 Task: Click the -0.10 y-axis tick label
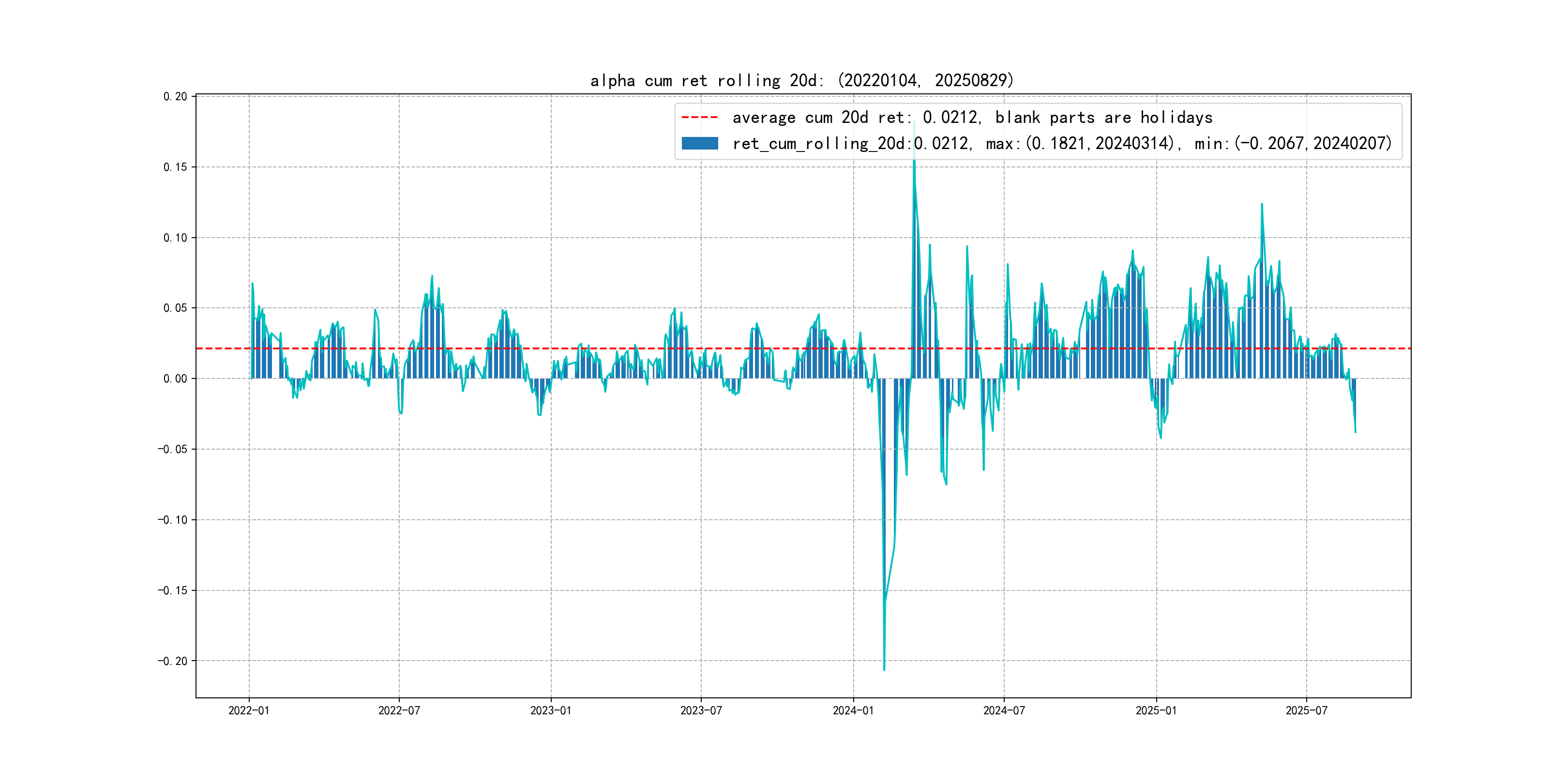172,520
